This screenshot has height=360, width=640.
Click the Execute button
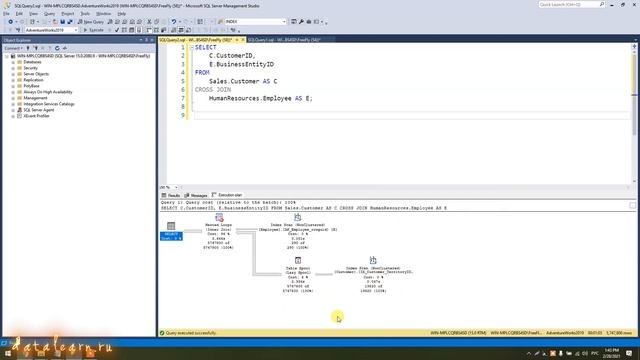pyautogui.click(x=93, y=30)
